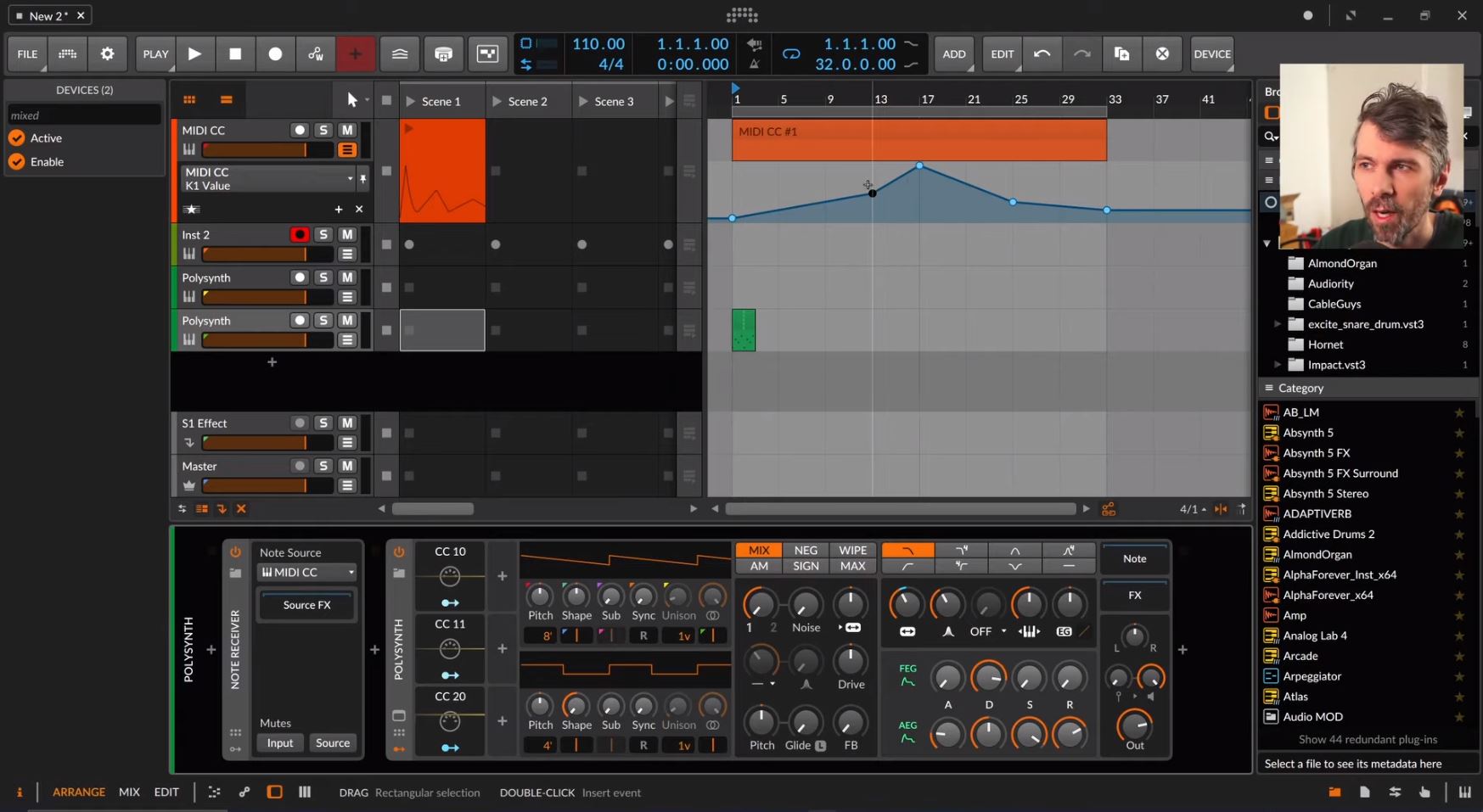1483x812 pixels.
Task: Expand the excite_snare_drum.vst3 folder
Action: tap(1278, 323)
